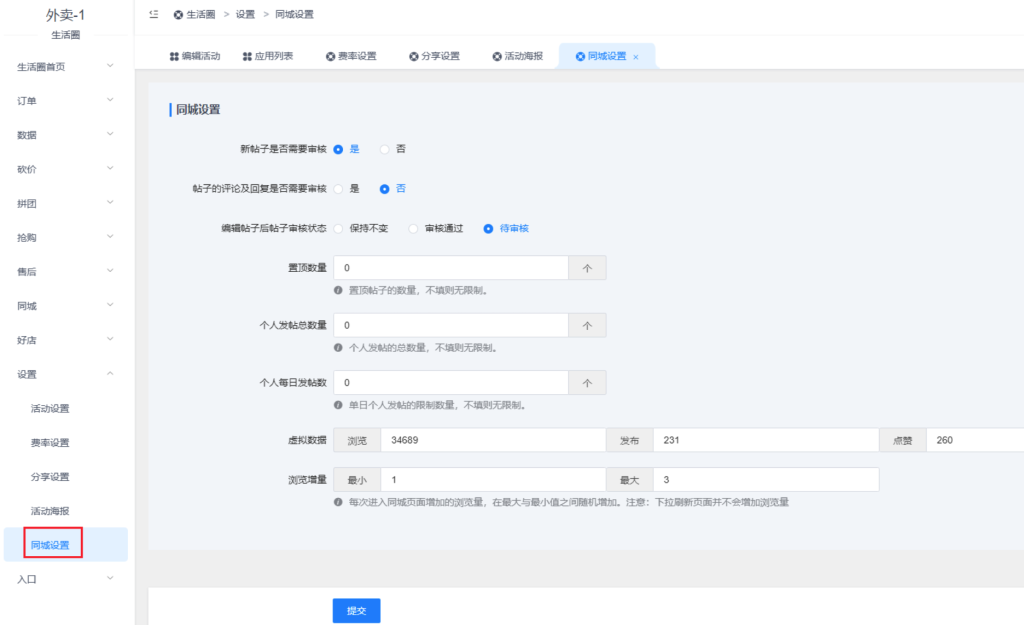Click the 费率设置 tab icon

coord(330,56)
